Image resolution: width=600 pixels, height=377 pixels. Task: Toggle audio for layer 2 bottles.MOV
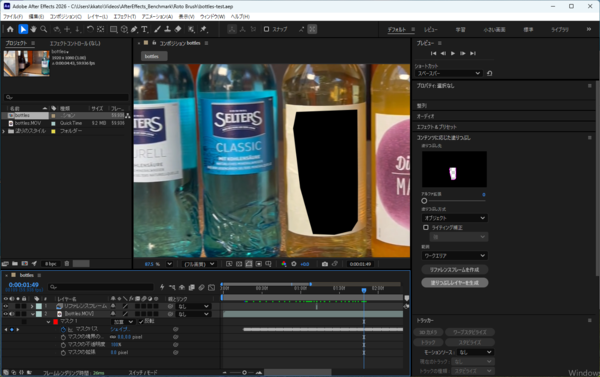click(11, 314)
